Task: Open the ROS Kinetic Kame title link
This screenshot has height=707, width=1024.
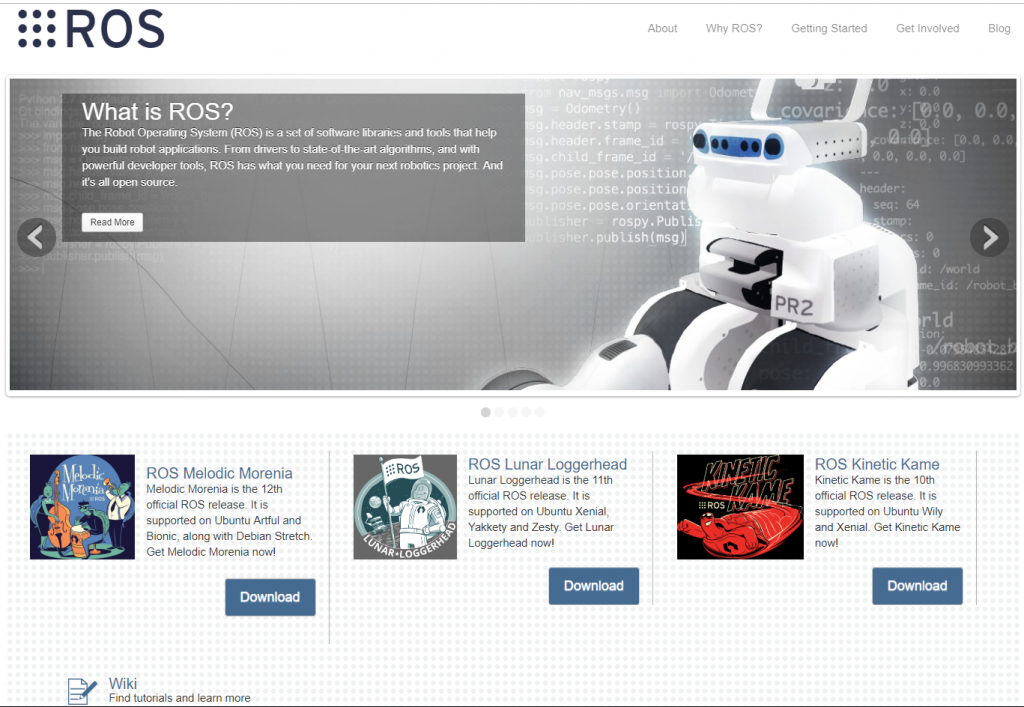Action: click(x=877, y=464)
